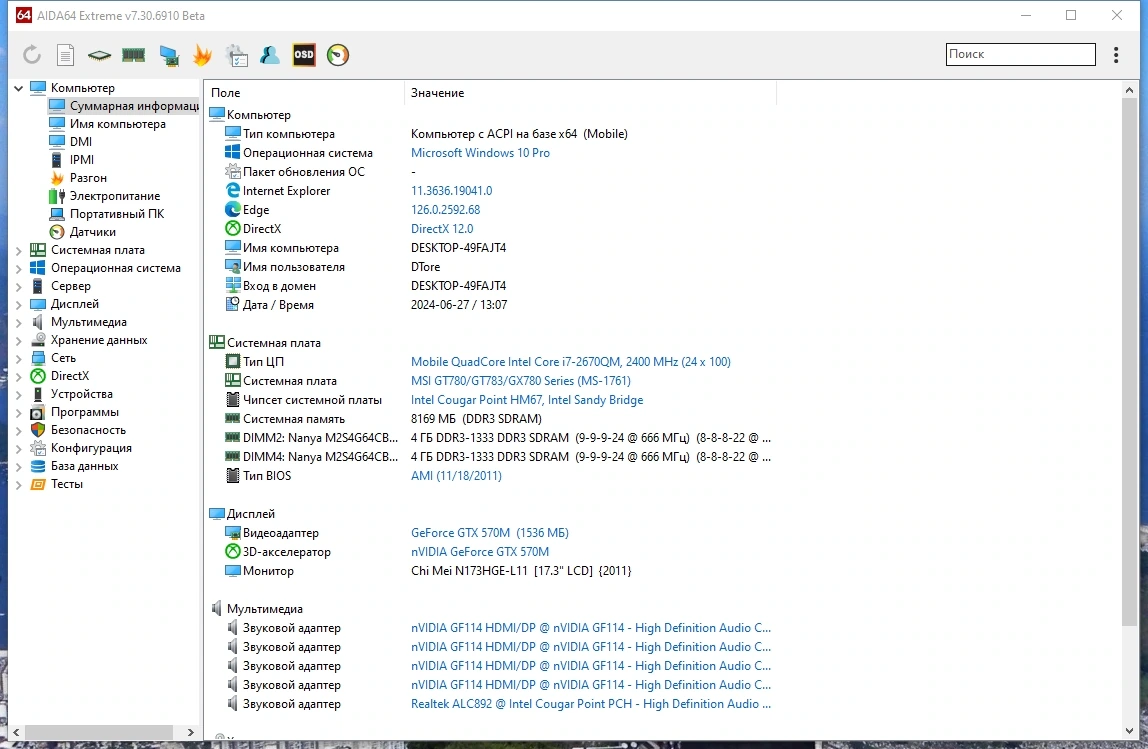1148x749 pixels.
Task: Click sidebar horizontal scrollbar right arrow
Action: [190, 732]
